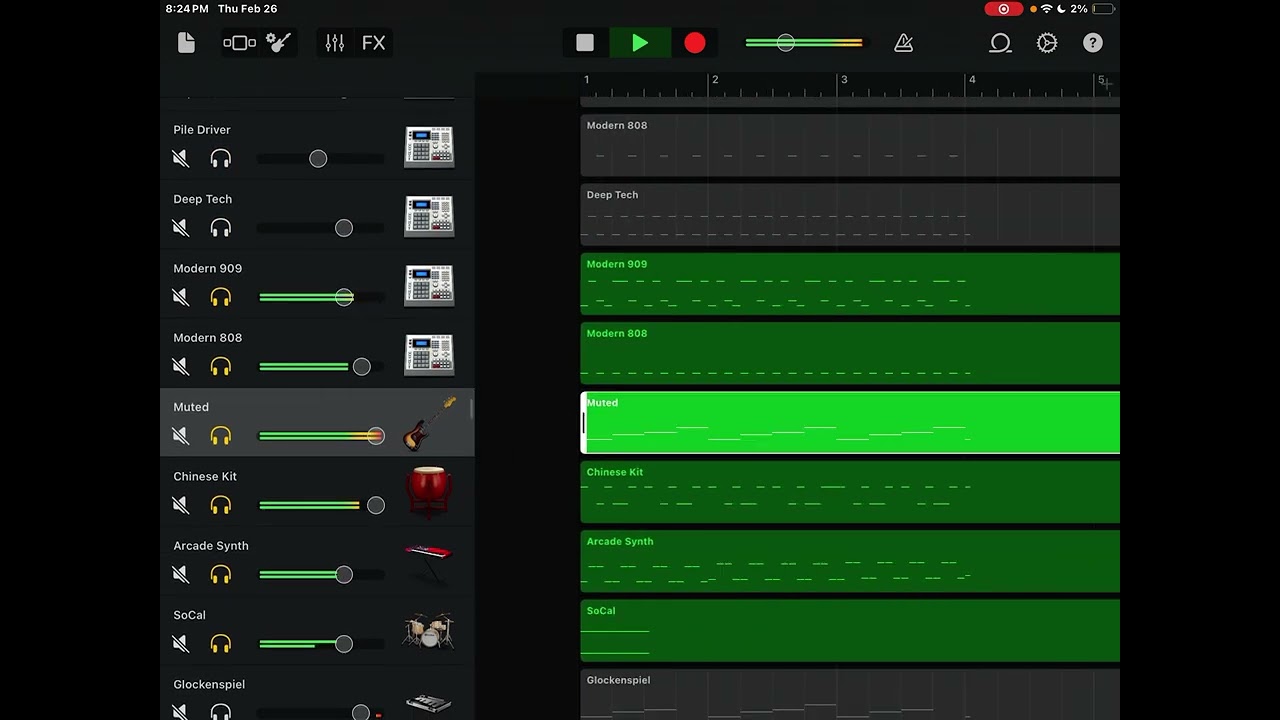Screen dimensions: 1280x720
Task: Unsolo the SoCal track
Action: 221,644
